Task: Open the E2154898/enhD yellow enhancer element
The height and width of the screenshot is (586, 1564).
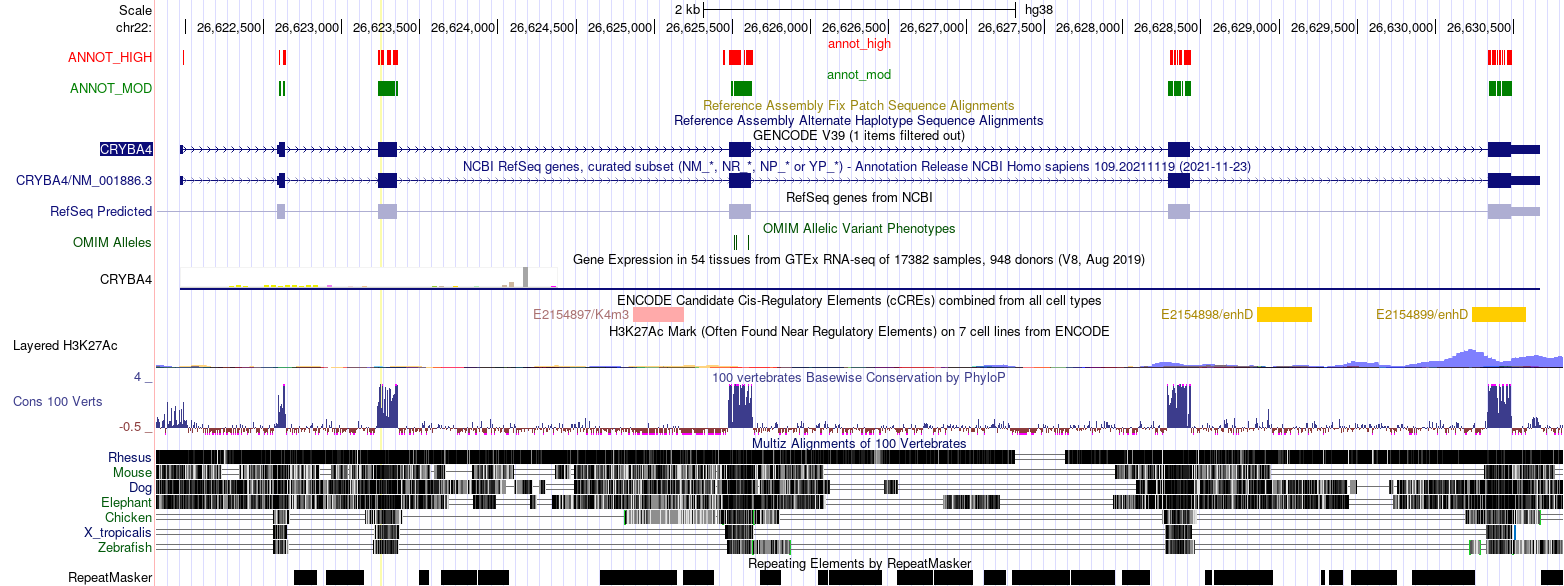Action: point(1284,313)
